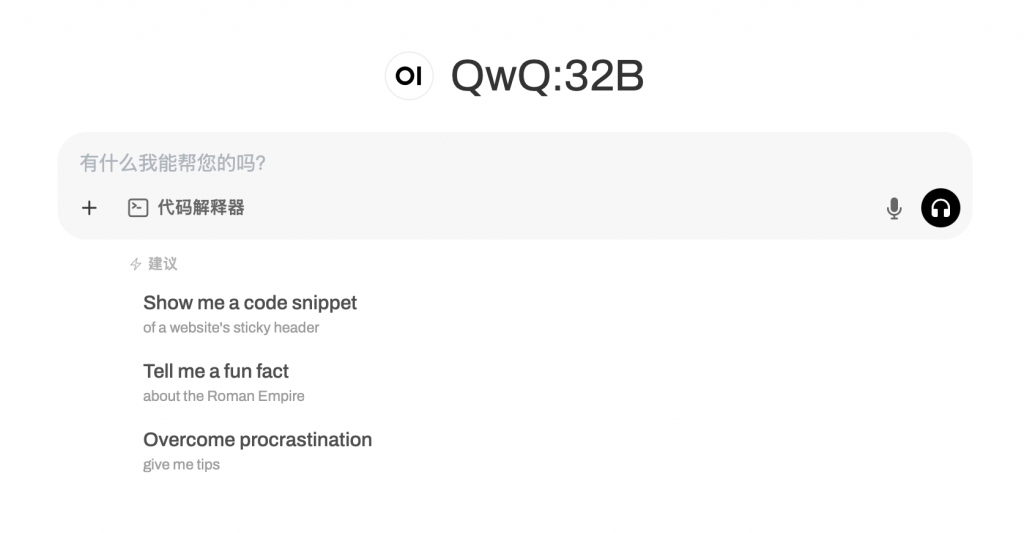This screenshot has width=1024, height=533.
Task: Click the lightning bolt suggestions icon
Action: 135,264
